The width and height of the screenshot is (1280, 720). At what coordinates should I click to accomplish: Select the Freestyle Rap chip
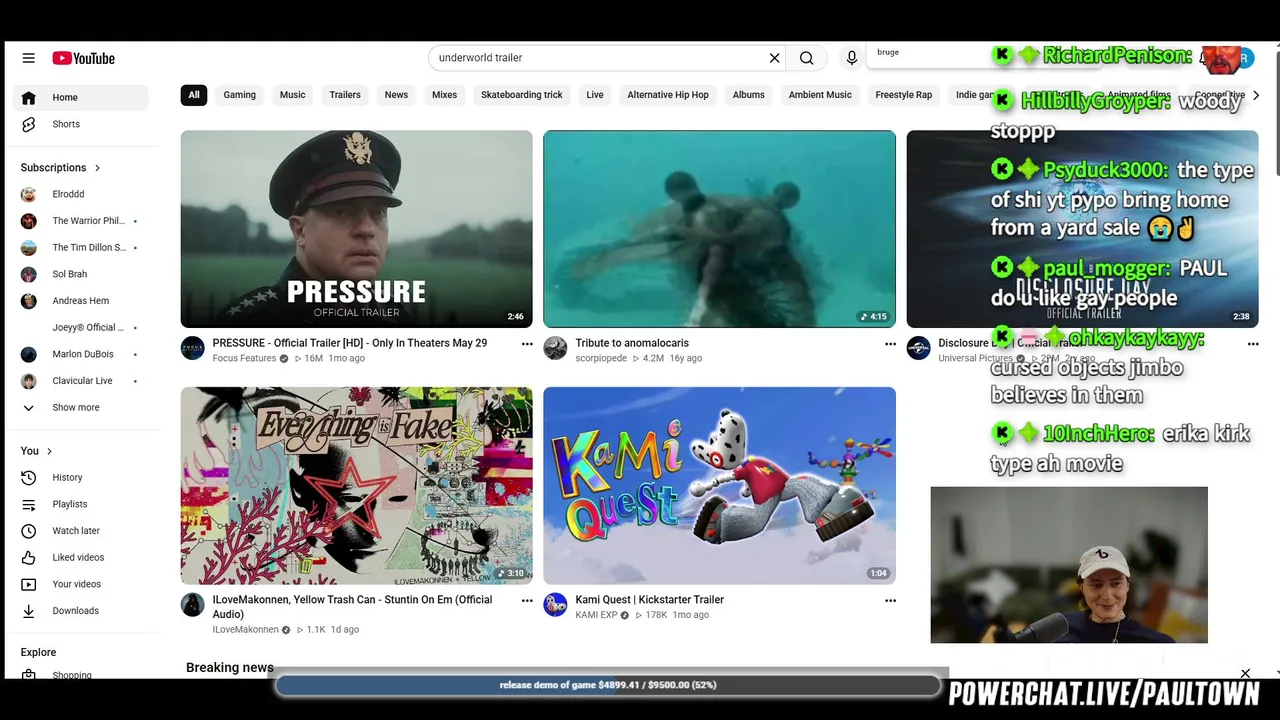point(903,95)
